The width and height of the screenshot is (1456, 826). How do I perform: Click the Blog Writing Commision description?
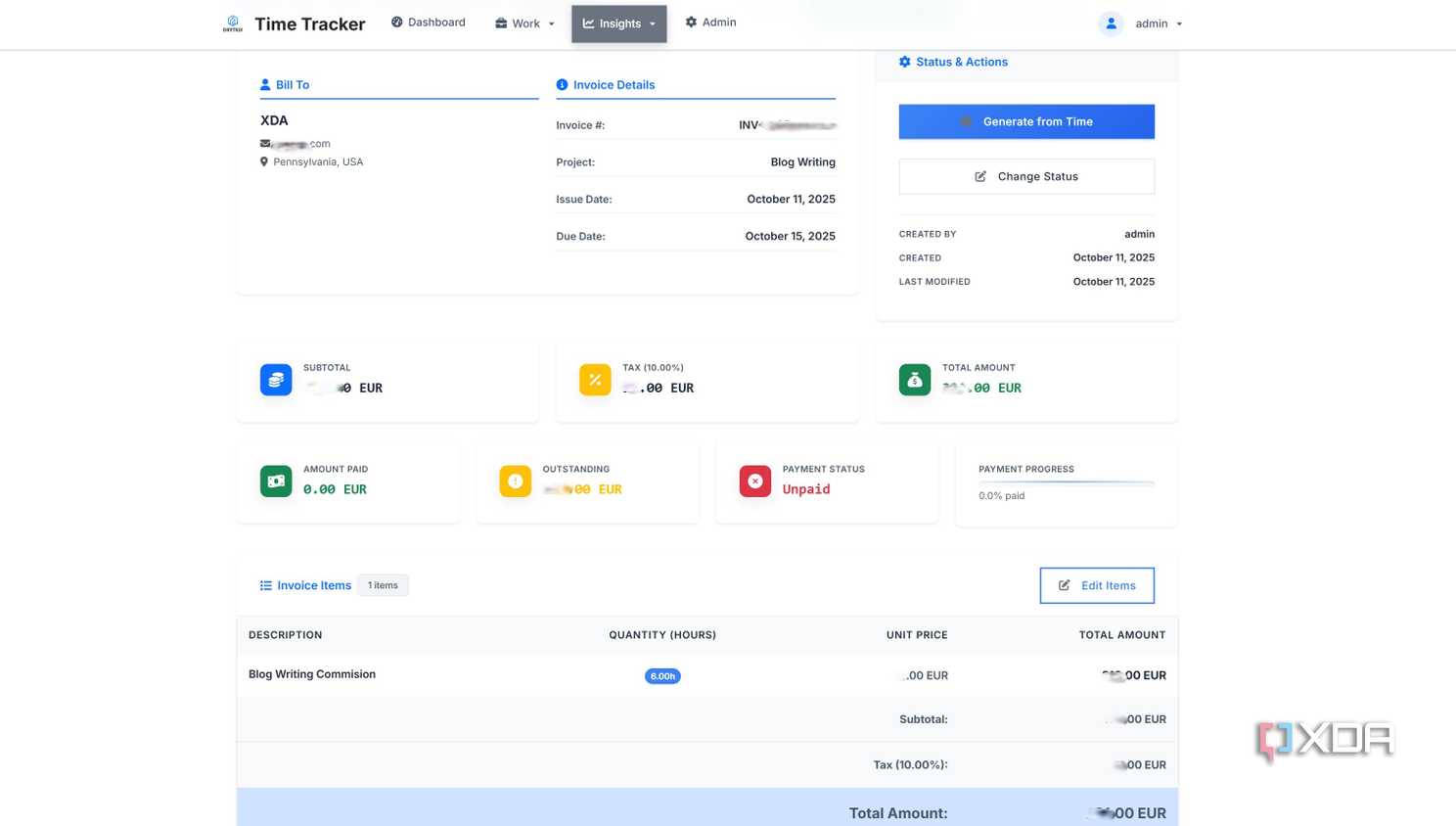click(312, 674)
